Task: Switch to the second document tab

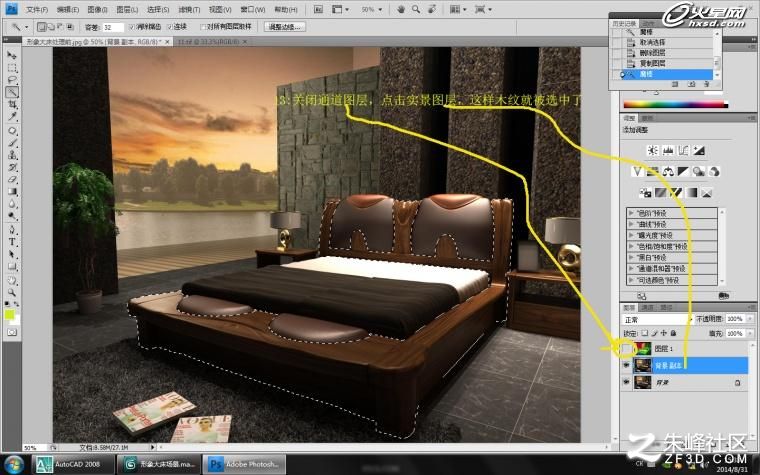Action: (x=212, y=42)
